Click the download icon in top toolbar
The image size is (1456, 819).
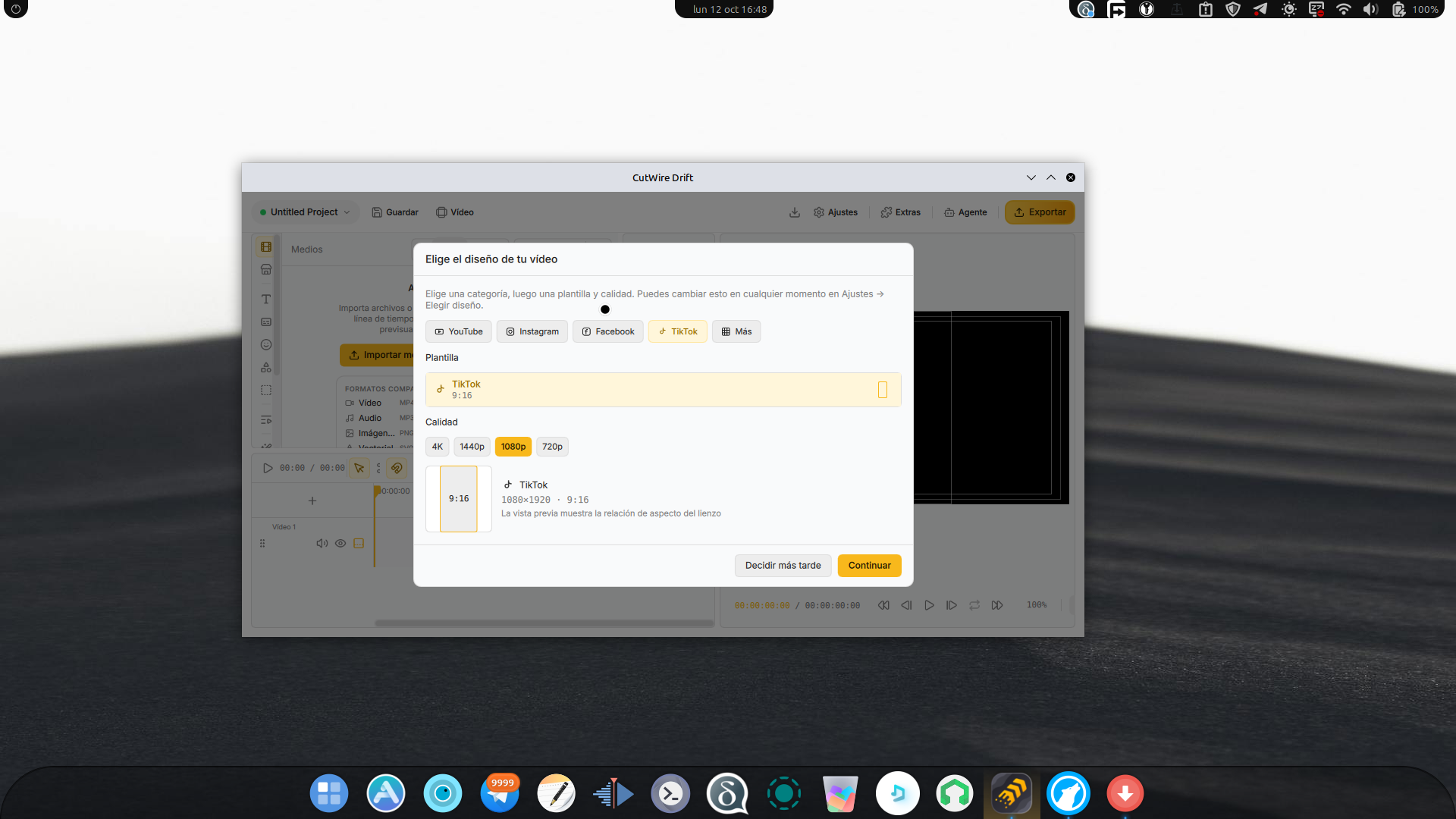tap(795, 212)
